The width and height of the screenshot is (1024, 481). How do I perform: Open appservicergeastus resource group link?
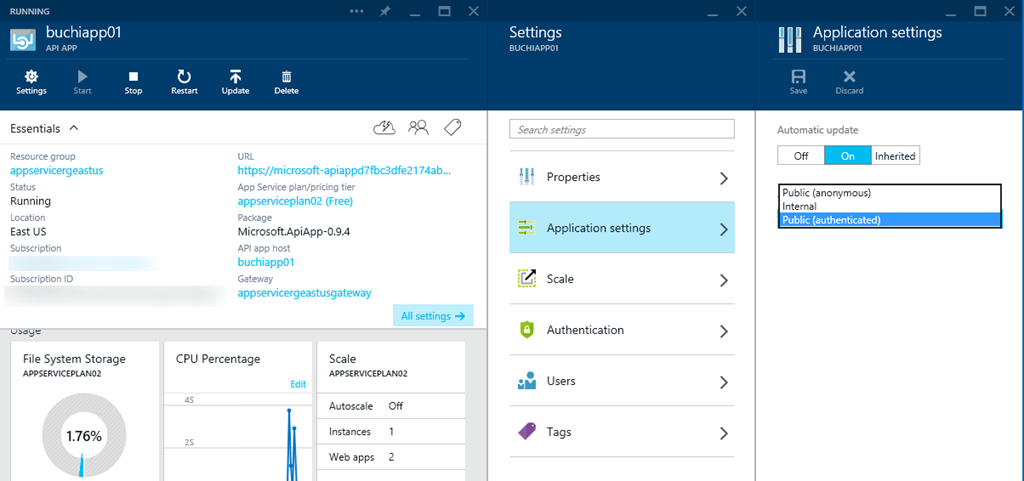(x=57, y=171)
